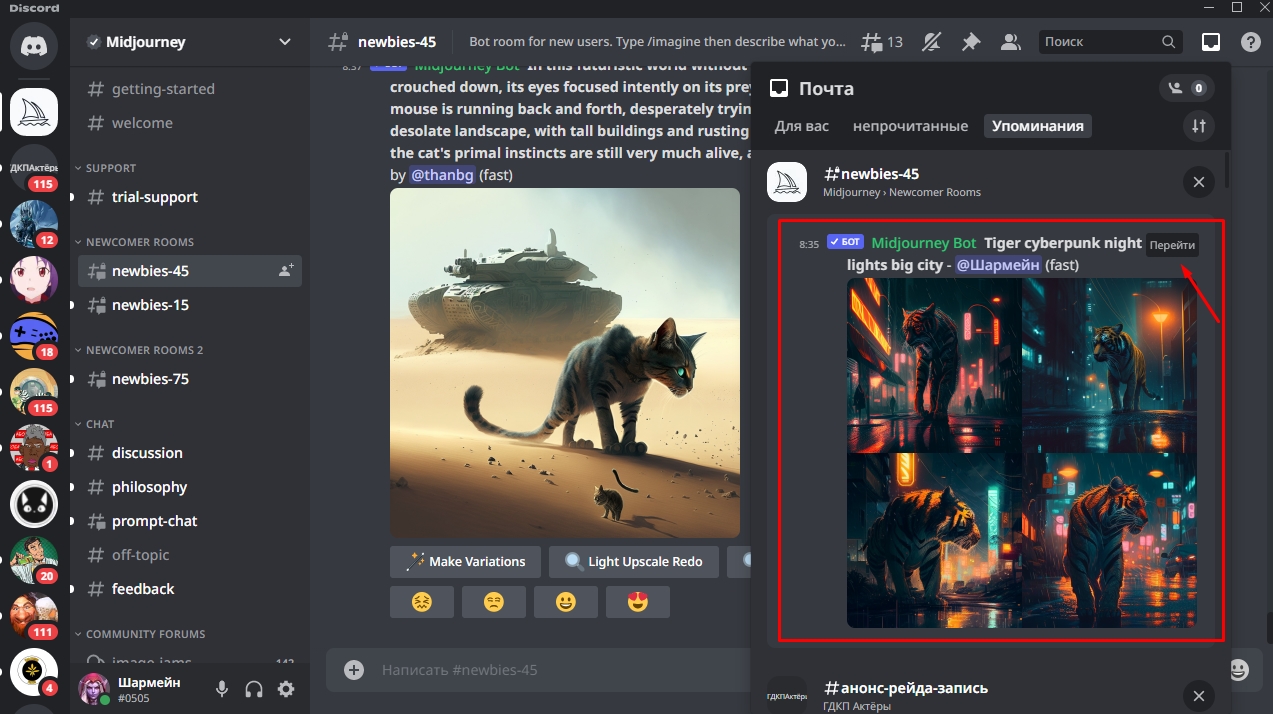Open the server with 4 unread badge
This screenshot has width=1273, height=714.
tap(34, 672)
